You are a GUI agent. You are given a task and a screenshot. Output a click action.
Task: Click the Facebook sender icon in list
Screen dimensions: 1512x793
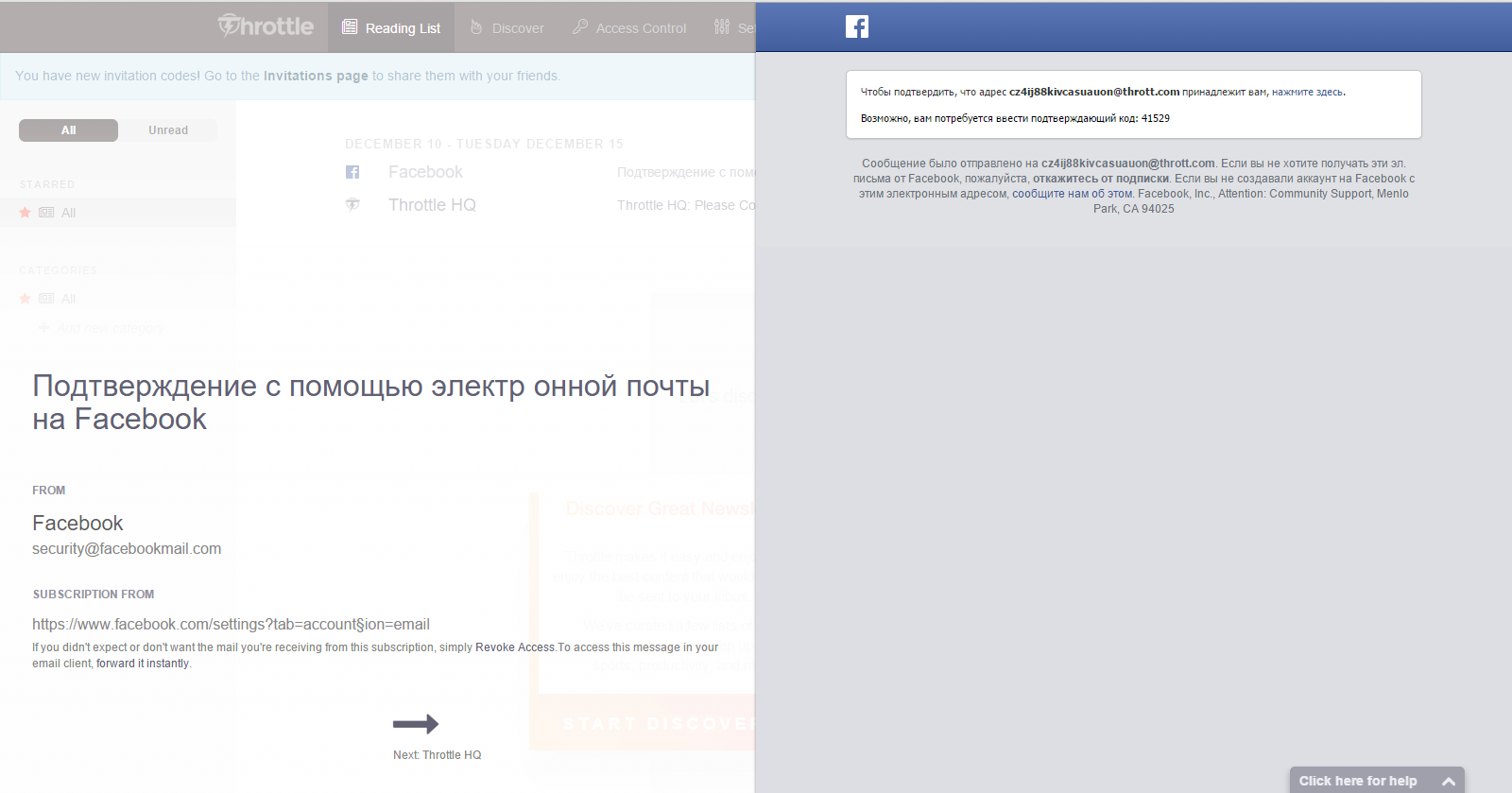[352, 172]
